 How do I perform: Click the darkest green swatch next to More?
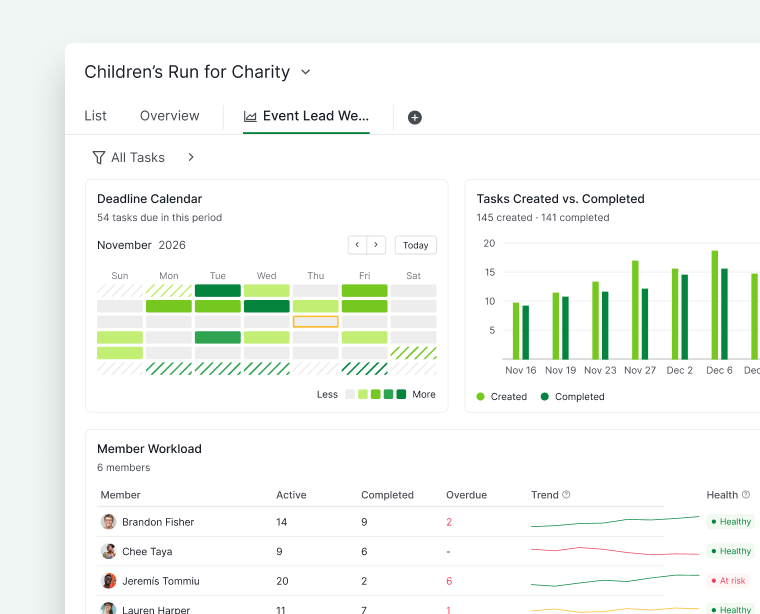(401, 394)
